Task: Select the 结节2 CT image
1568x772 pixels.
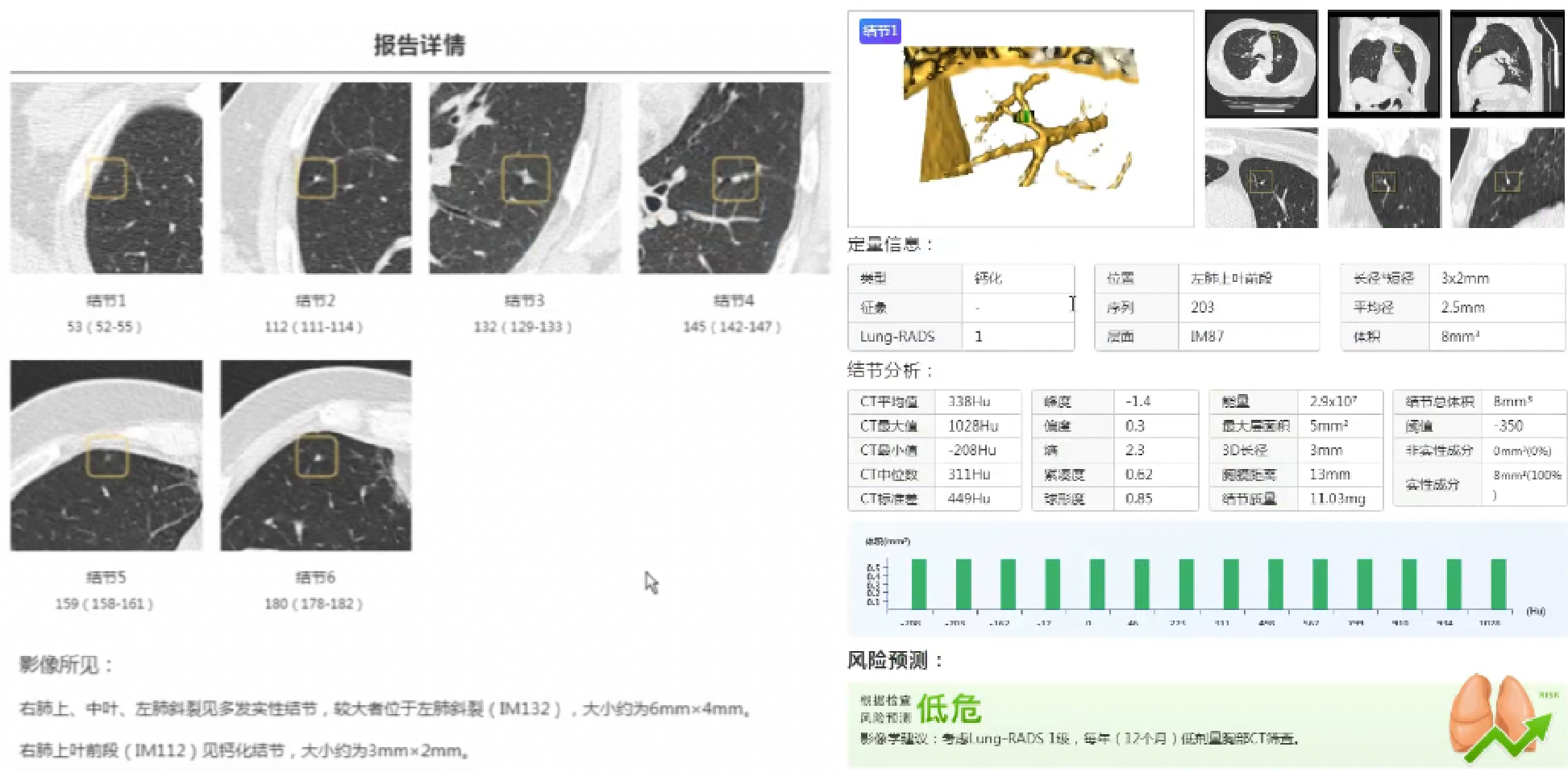Action: pyautogui.click(x=315, y=178)
